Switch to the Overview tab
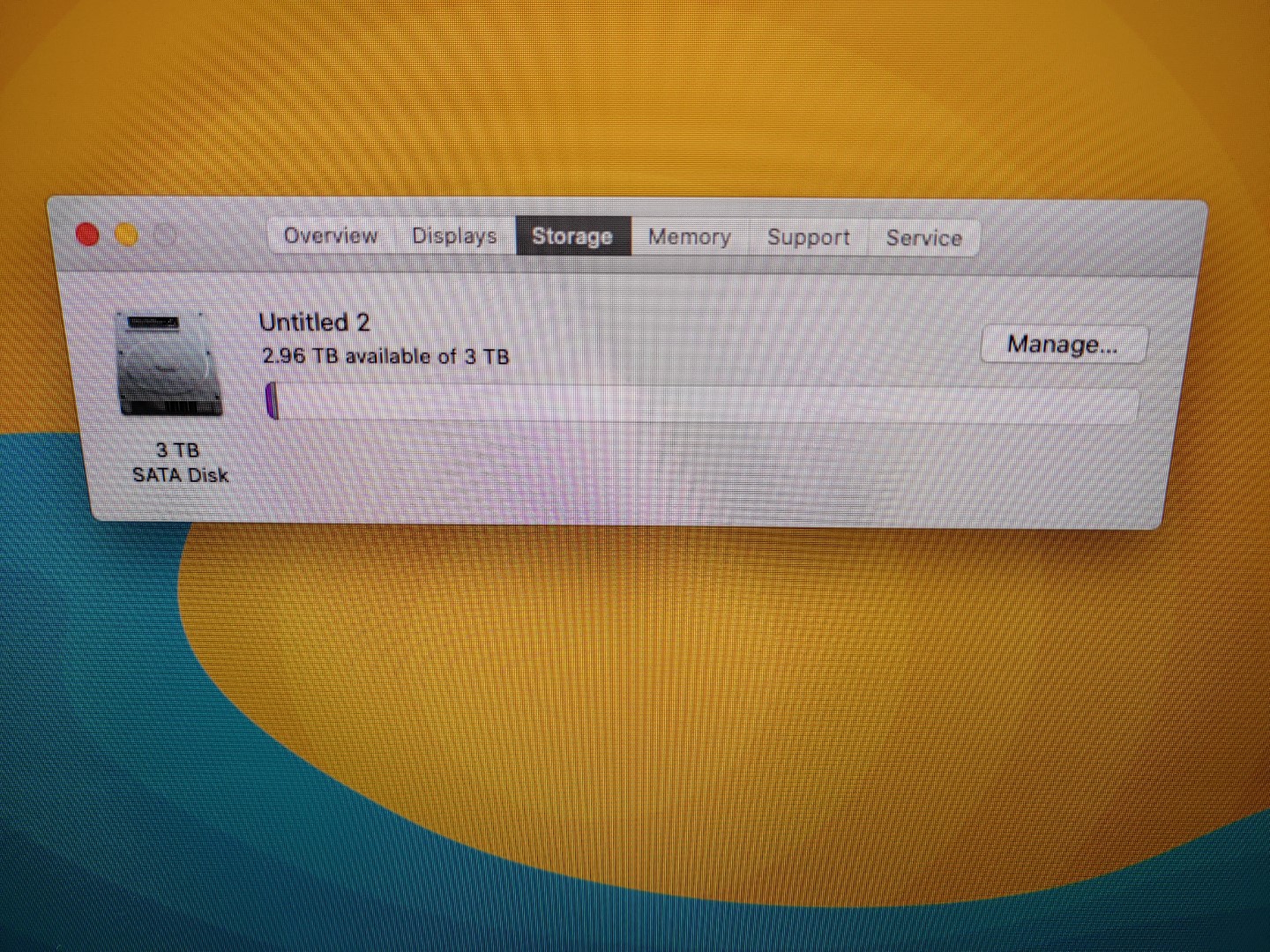This screenshot has width=1270, height=952. click(x=331, y=235)
